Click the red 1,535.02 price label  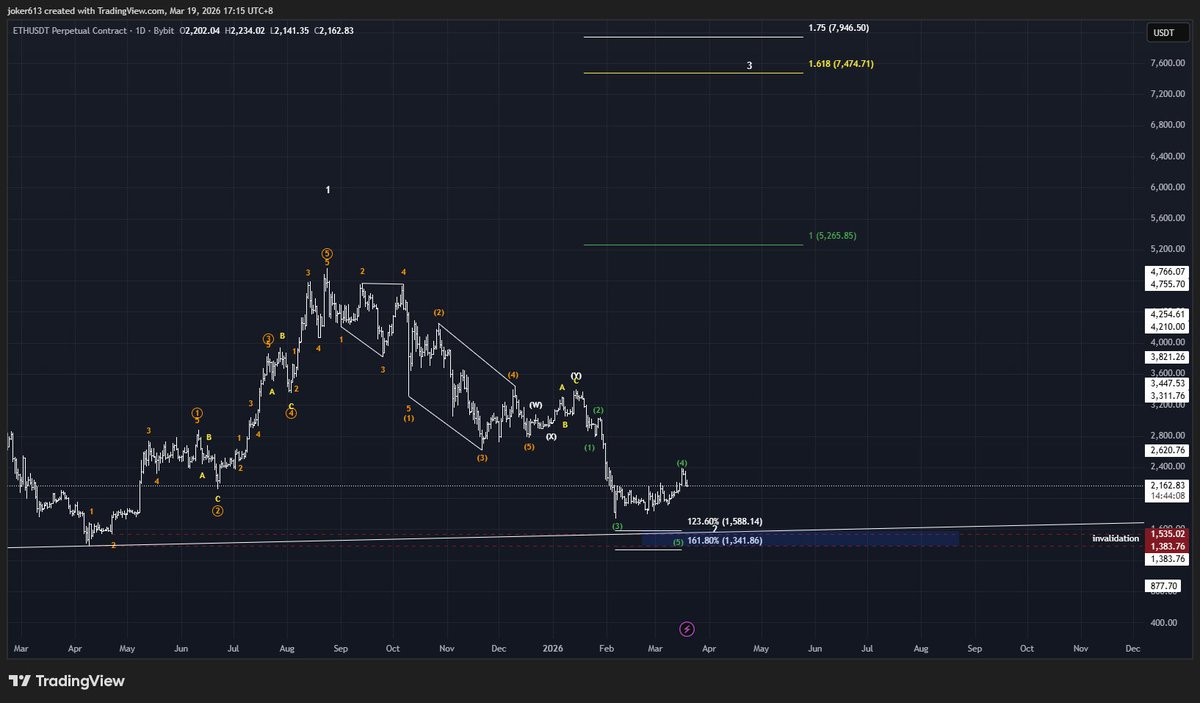pos(1169,535)
